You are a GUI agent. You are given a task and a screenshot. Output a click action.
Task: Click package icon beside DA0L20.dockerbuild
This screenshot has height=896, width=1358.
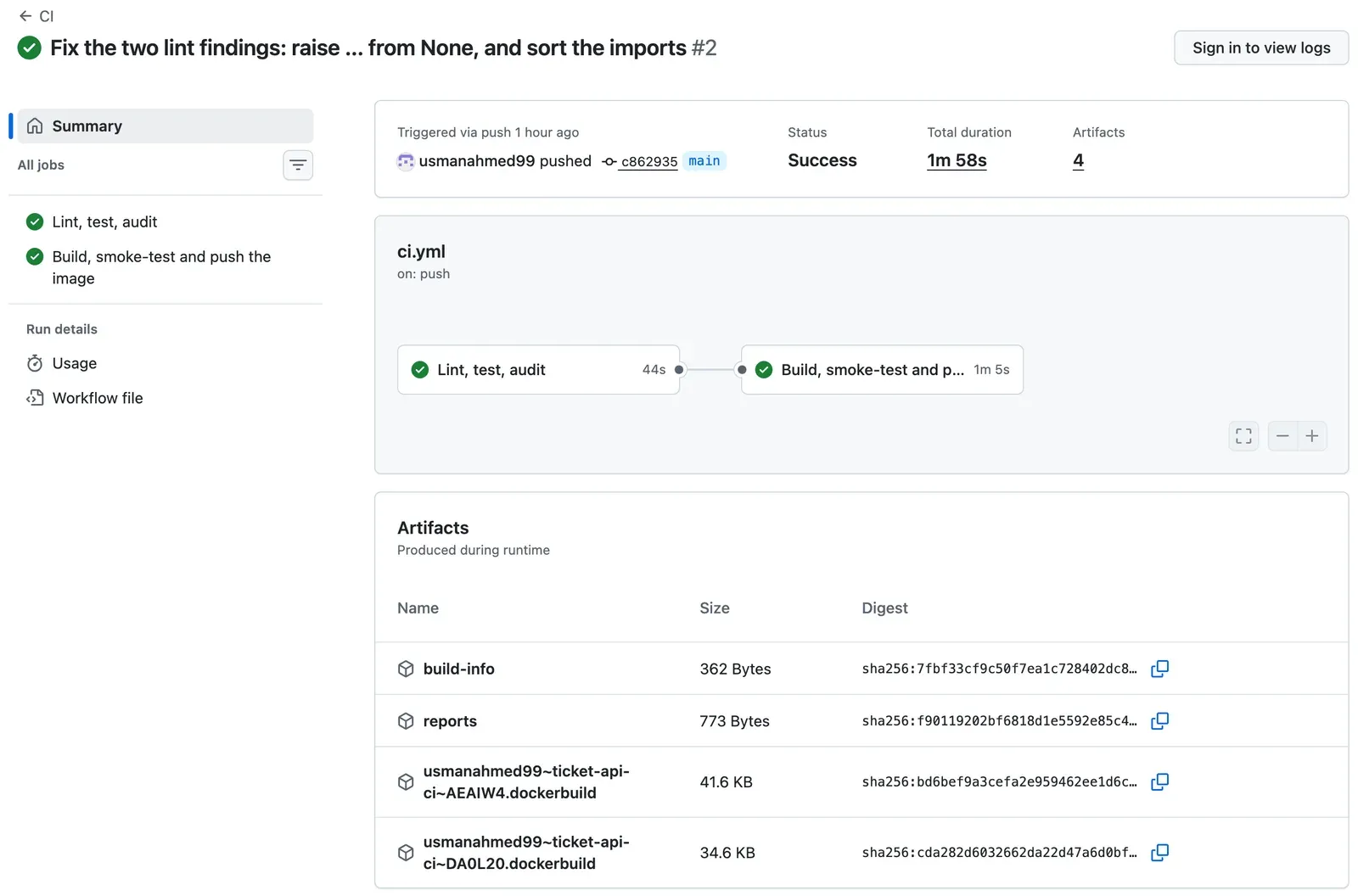pos(406,853)
